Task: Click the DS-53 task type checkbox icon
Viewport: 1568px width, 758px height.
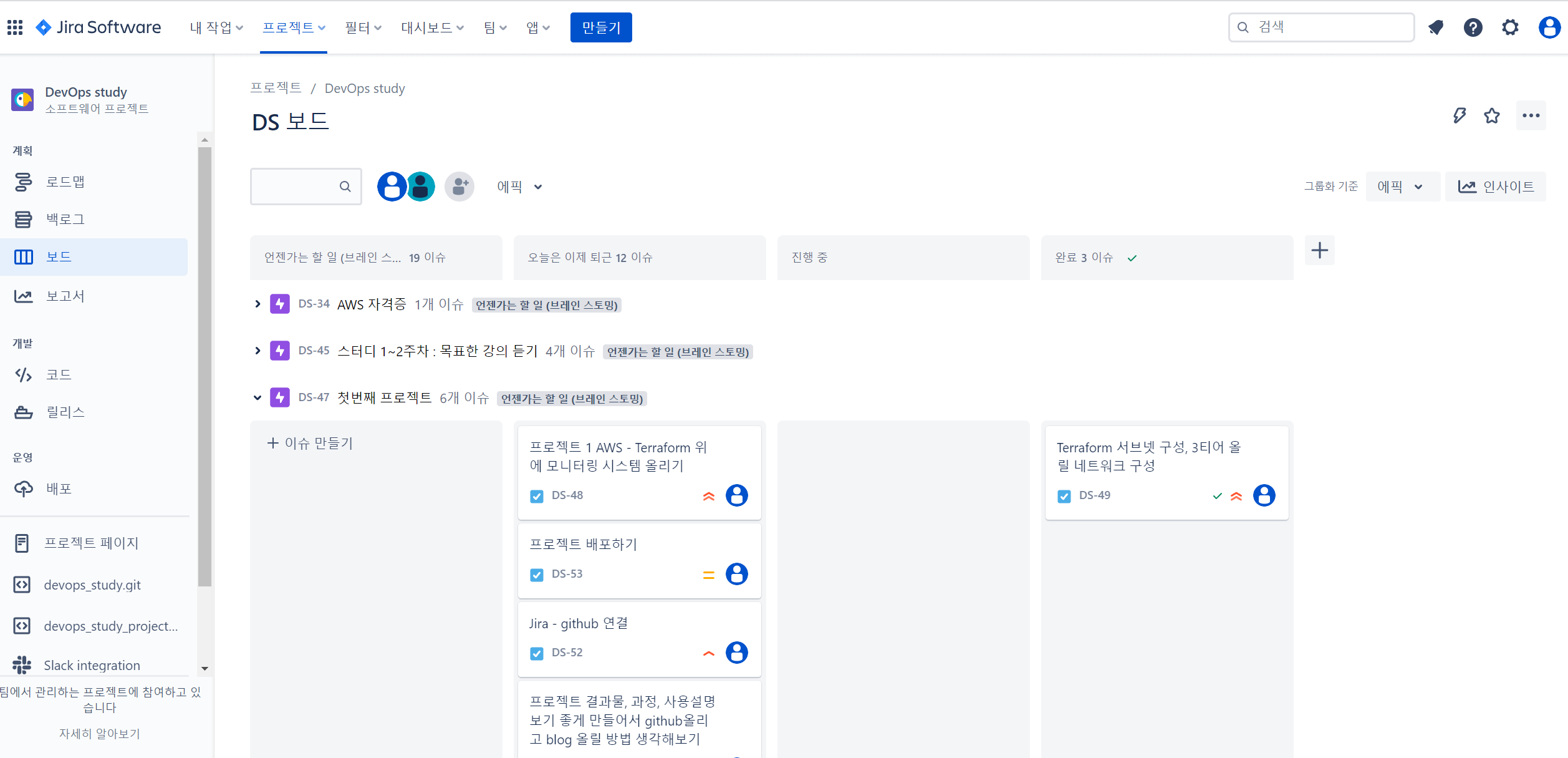Action: tap(536, 575)
